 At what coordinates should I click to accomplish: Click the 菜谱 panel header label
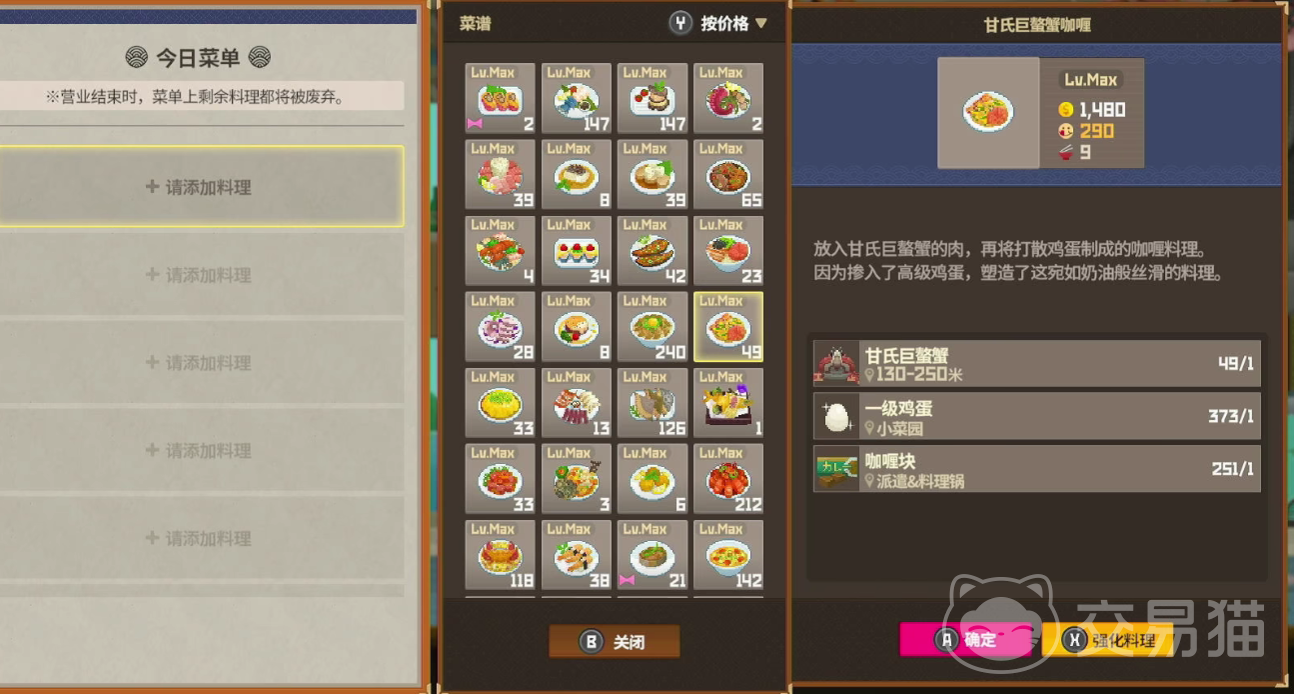[x=475, y=24]
